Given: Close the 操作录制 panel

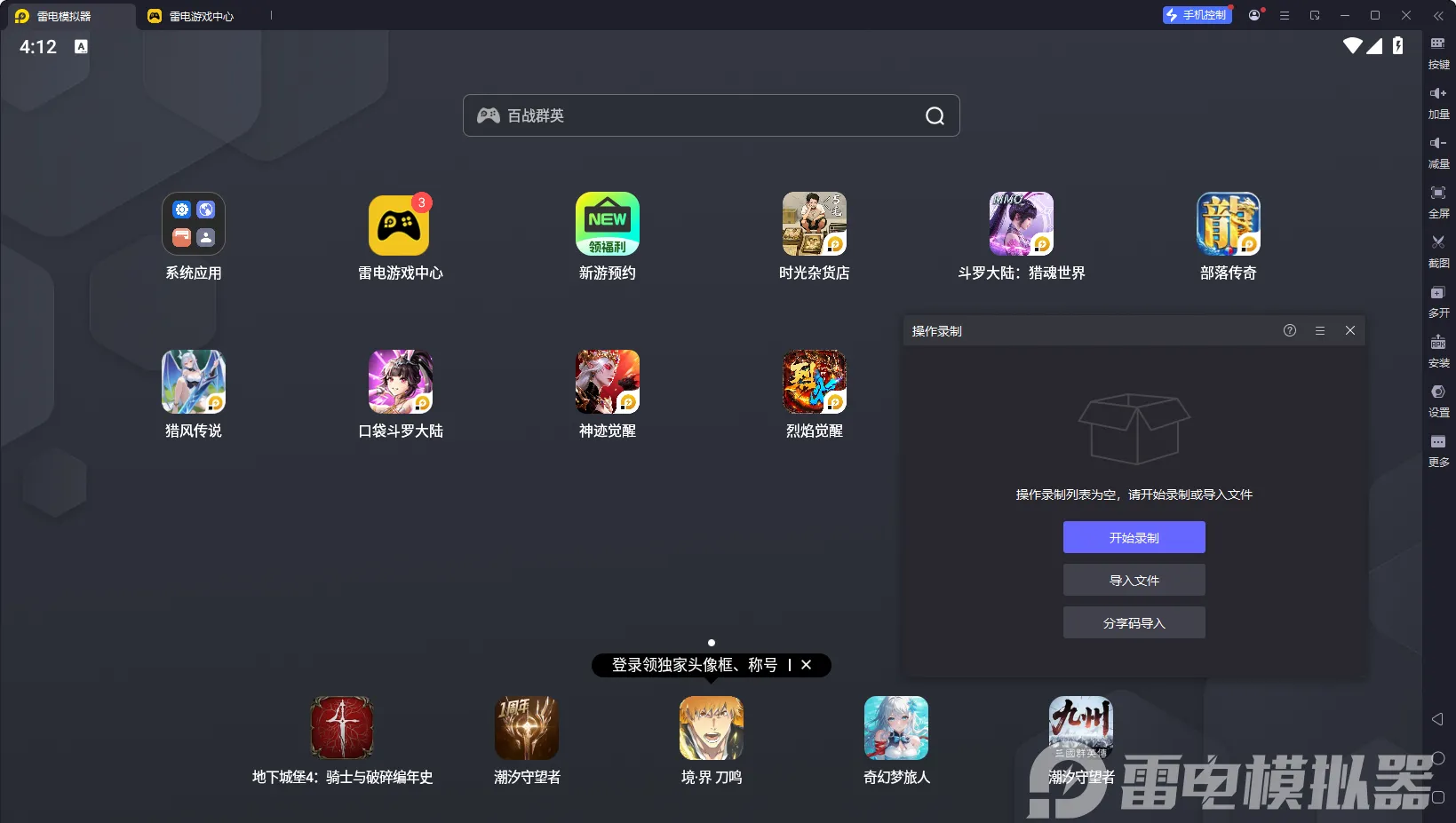Looking at the screenshot, I should (x=1350, y=330).
